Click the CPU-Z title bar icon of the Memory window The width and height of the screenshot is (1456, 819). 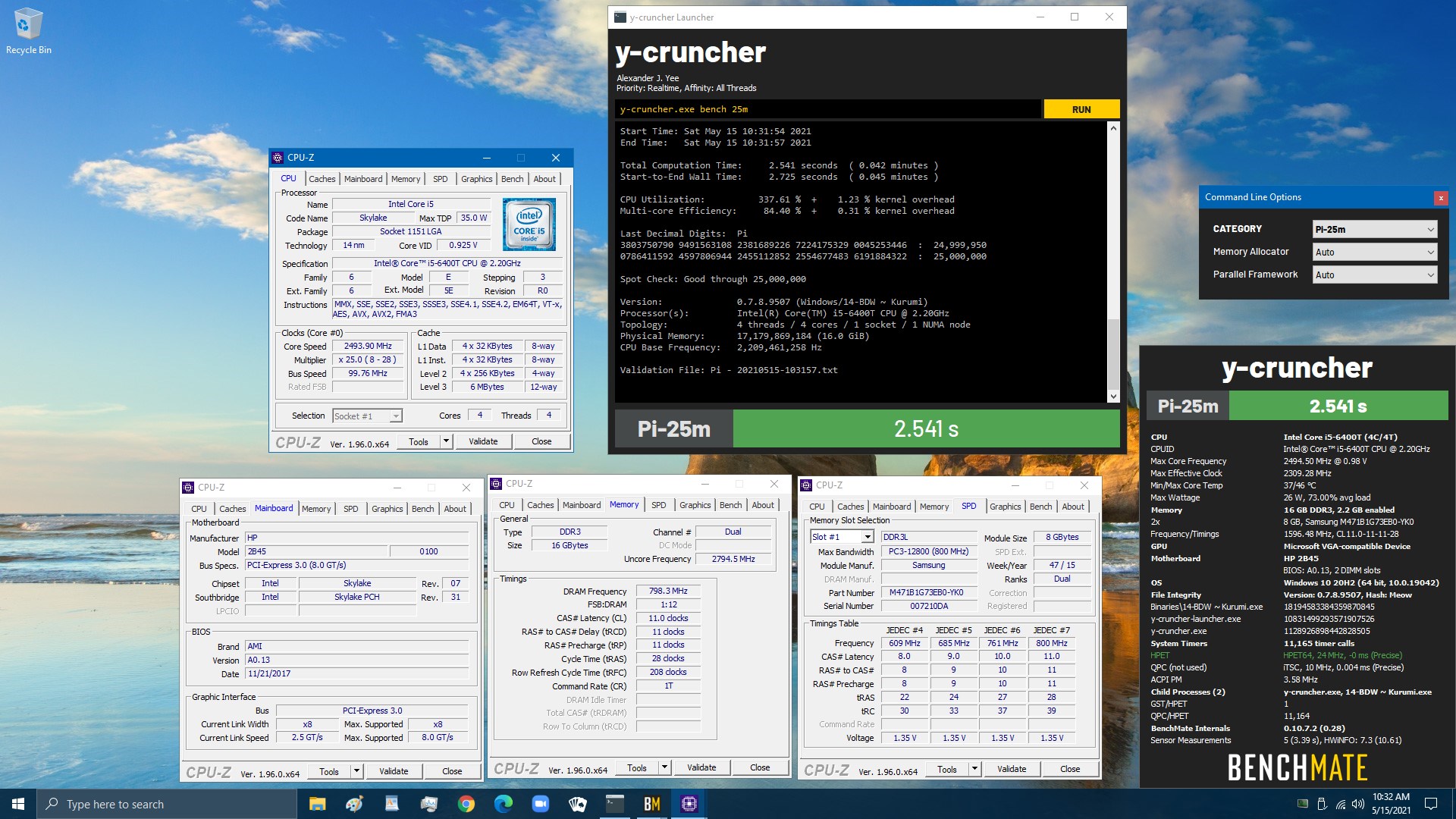click(x=497, y=484)
